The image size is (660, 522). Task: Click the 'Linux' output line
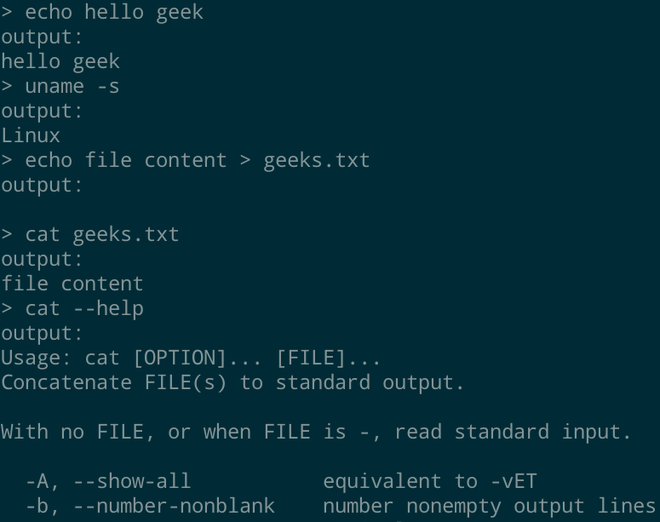31,136
